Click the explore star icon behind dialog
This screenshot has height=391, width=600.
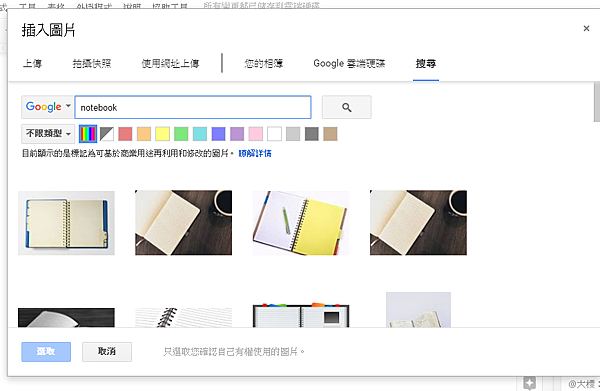530,383
